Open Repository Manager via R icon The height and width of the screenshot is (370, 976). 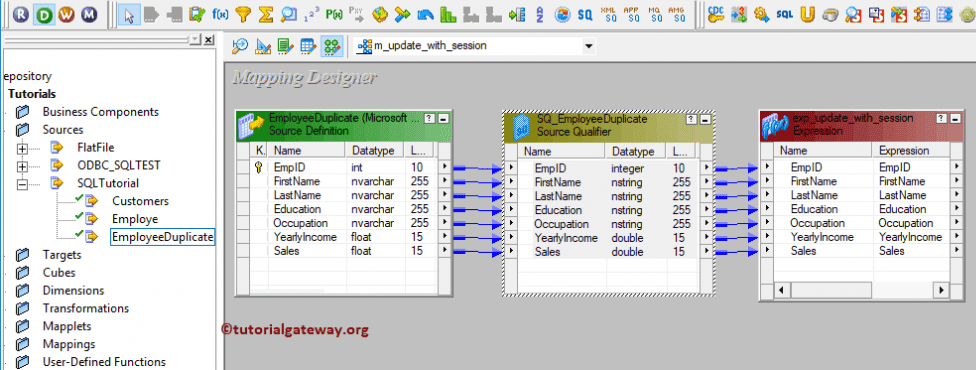[22, 15]
